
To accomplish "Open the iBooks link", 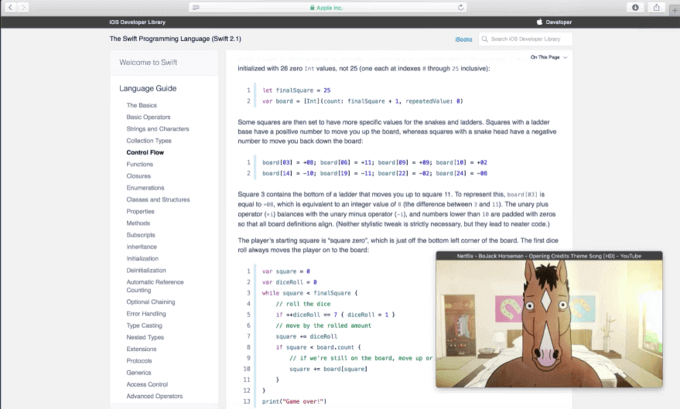I will click(464, 40).
